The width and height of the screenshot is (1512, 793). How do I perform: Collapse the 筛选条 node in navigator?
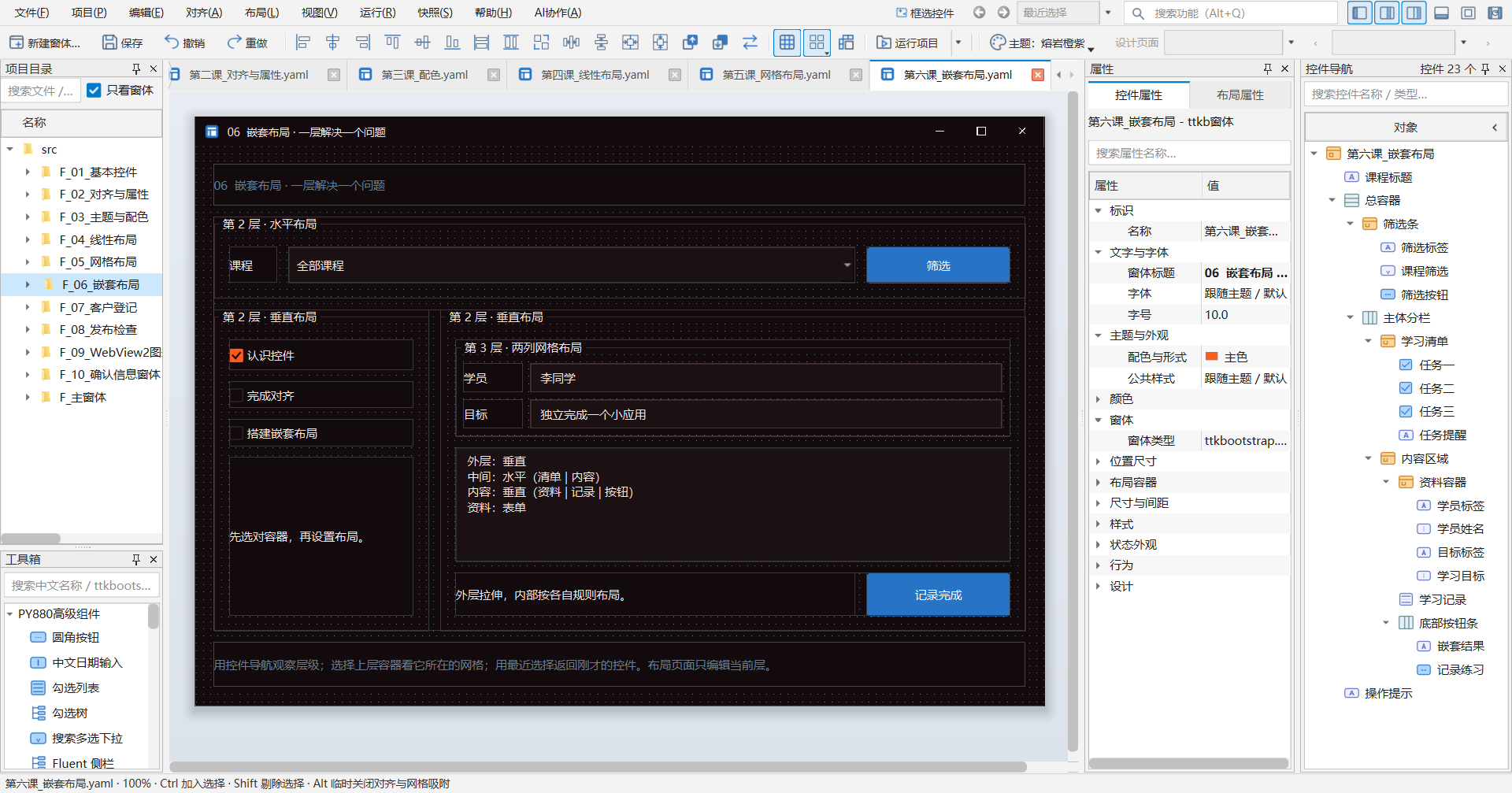1350,224
